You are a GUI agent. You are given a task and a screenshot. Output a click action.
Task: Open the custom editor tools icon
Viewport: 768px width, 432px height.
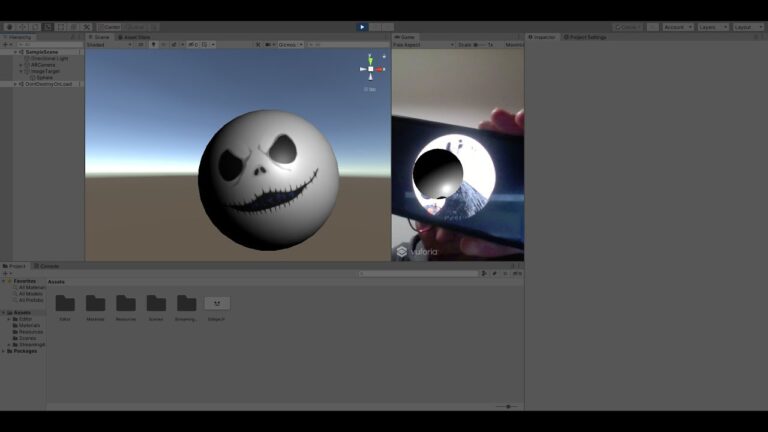(x=87, y=27)
